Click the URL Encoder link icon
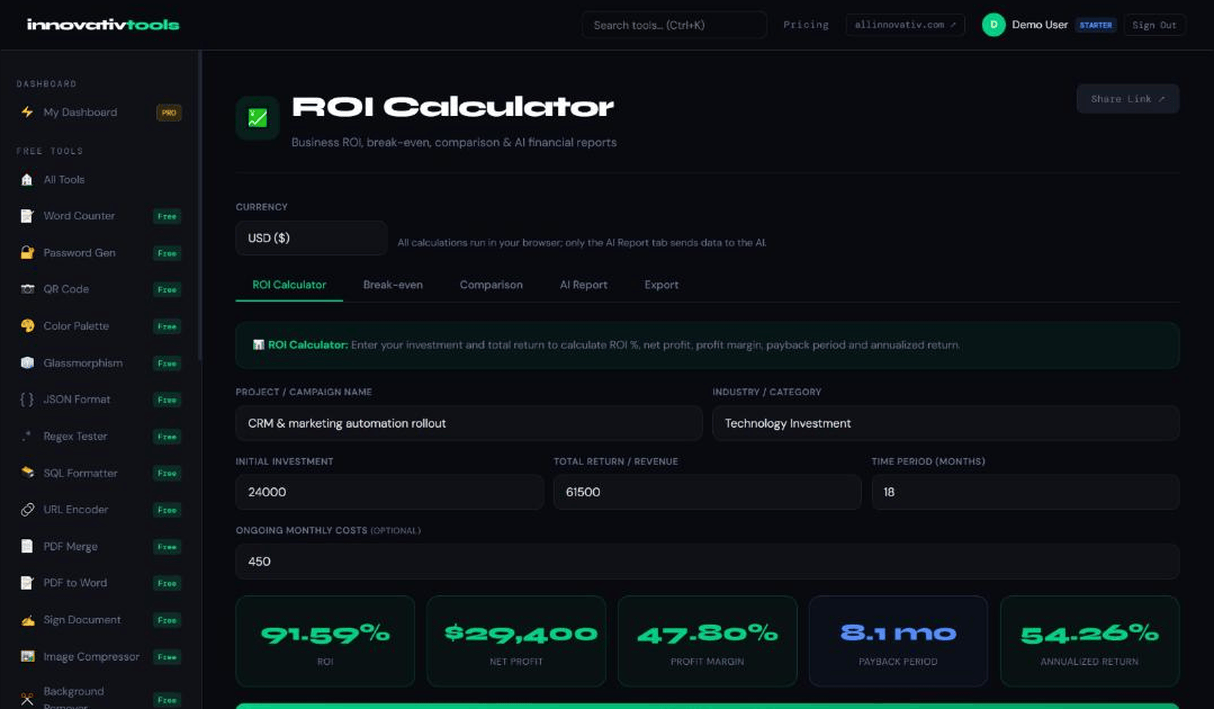Image resolution: width=1214 pixels, height=709 pixels. coord(27,509)
